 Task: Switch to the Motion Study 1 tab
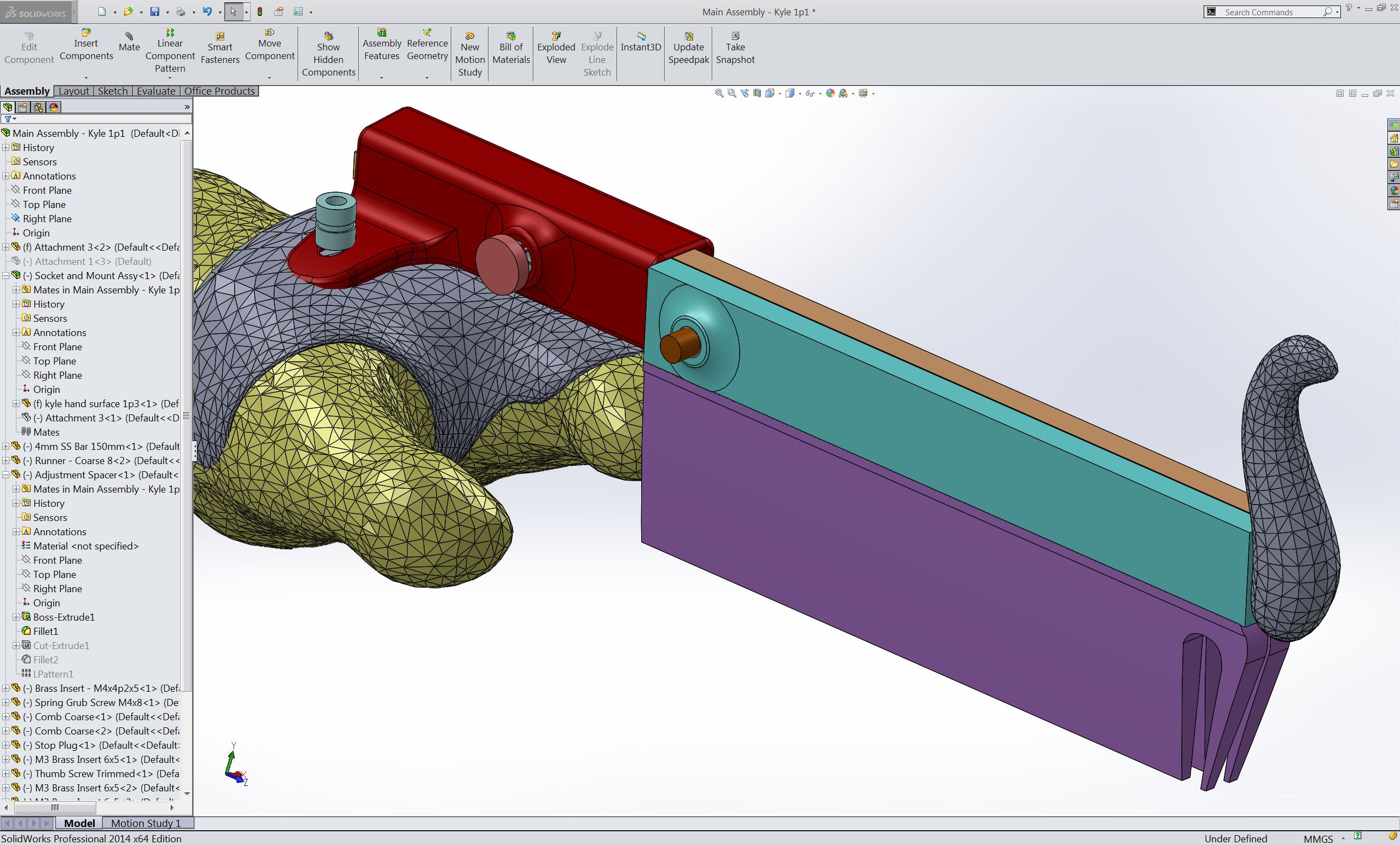(x=146, y=823)
